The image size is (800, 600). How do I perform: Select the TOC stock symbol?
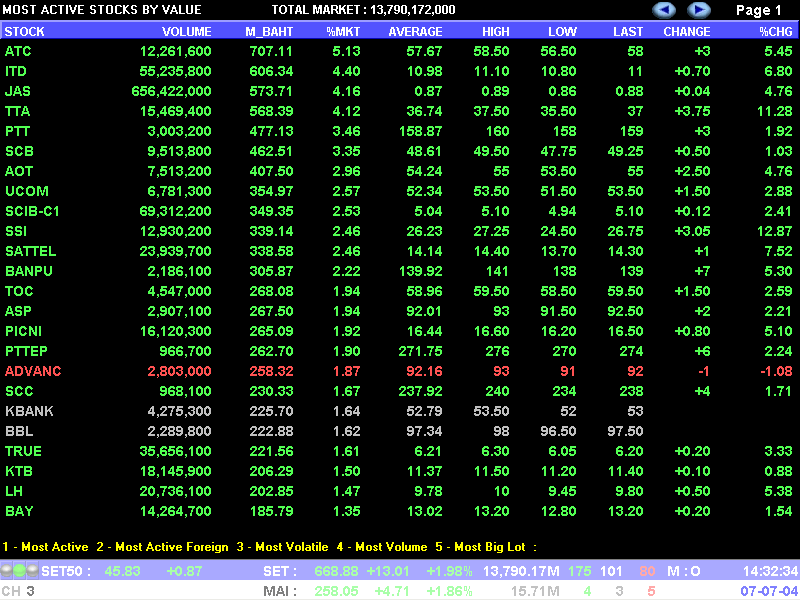pos(19,291)
